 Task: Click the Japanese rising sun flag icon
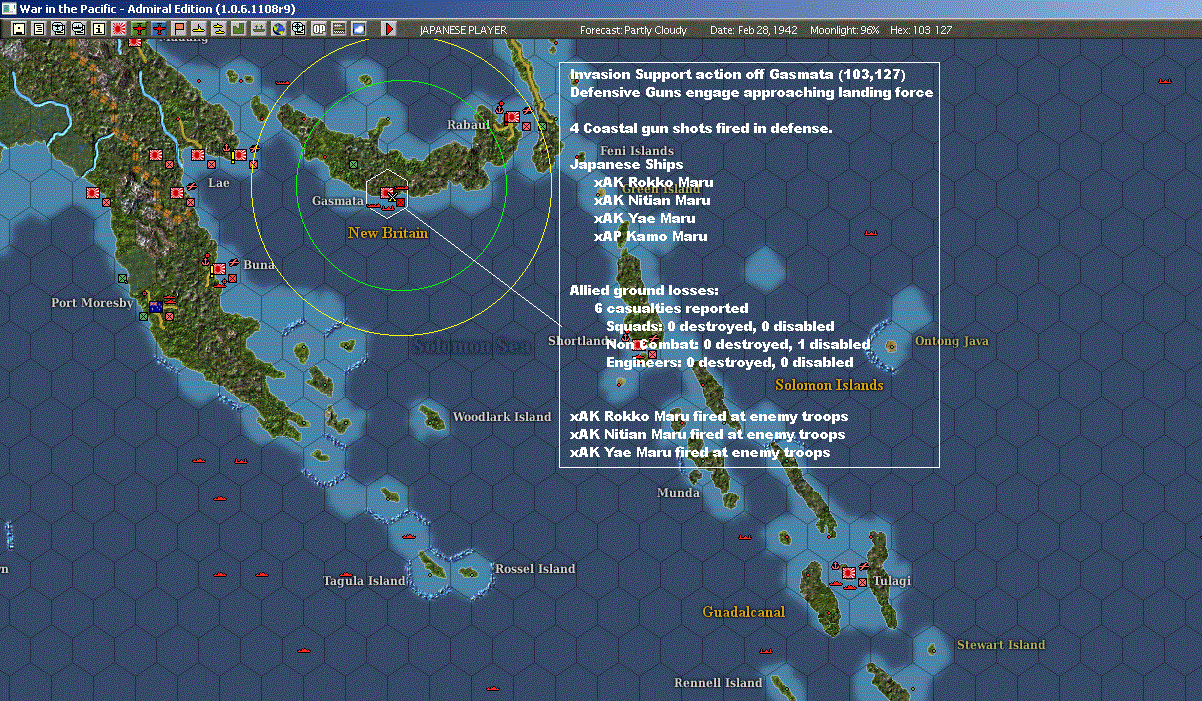(x=119, y=29)
